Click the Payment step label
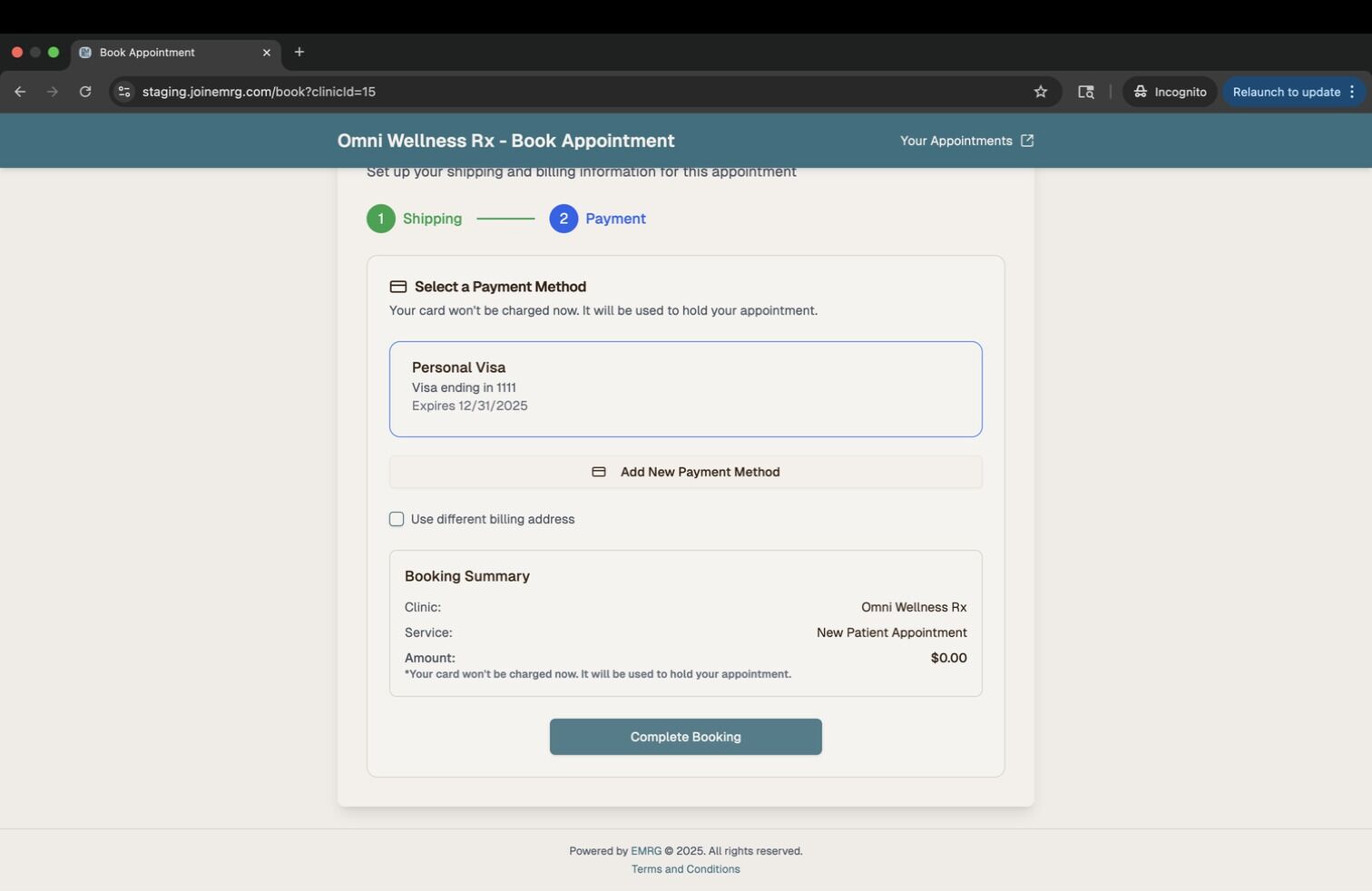Image resolution: width=1372 pixels, height=891 pixels. [x=615, y=219]
